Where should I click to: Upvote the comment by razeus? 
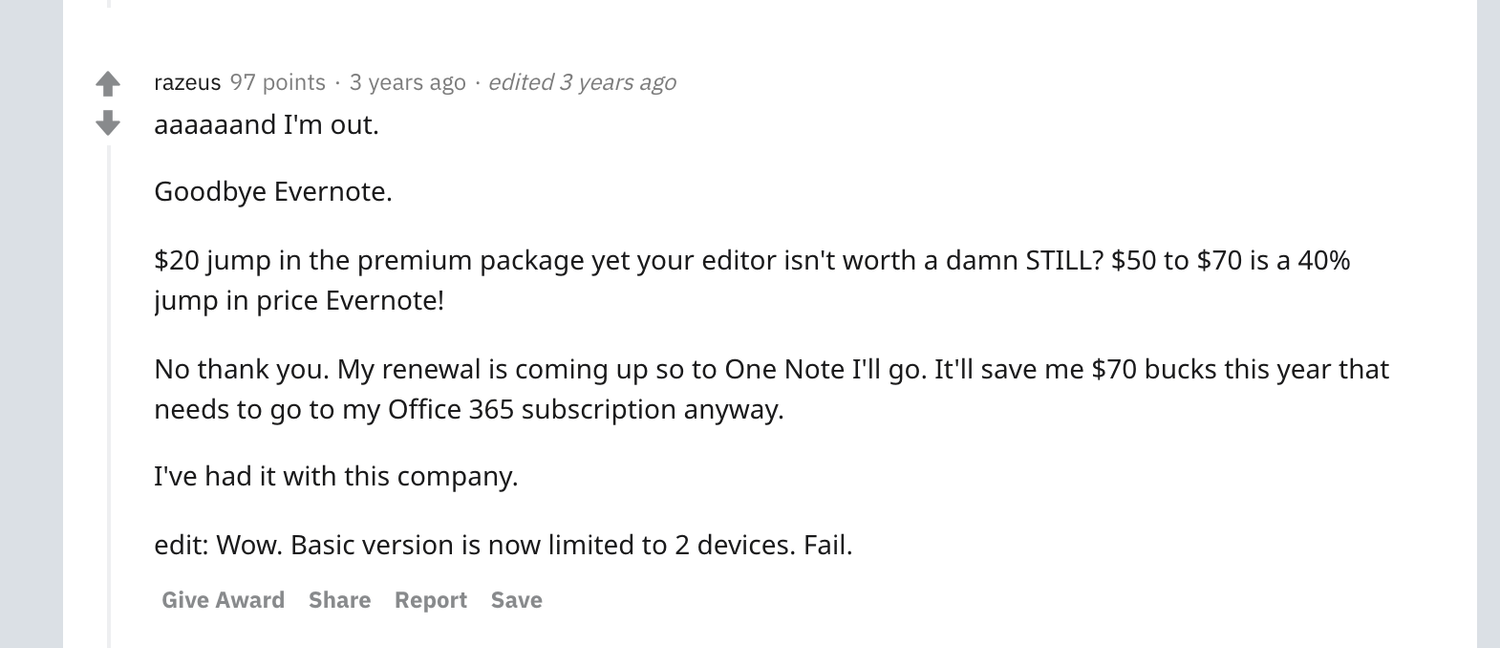tap(108, 84)
